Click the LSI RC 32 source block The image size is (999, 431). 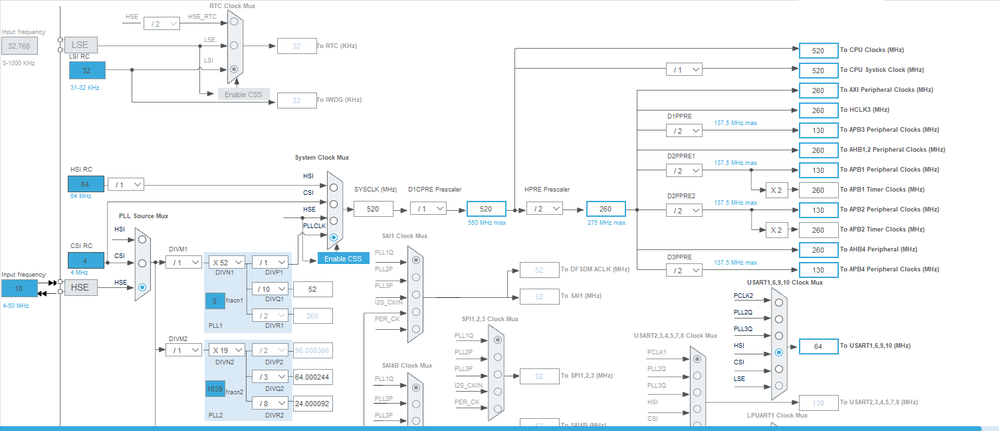[86, 70]
